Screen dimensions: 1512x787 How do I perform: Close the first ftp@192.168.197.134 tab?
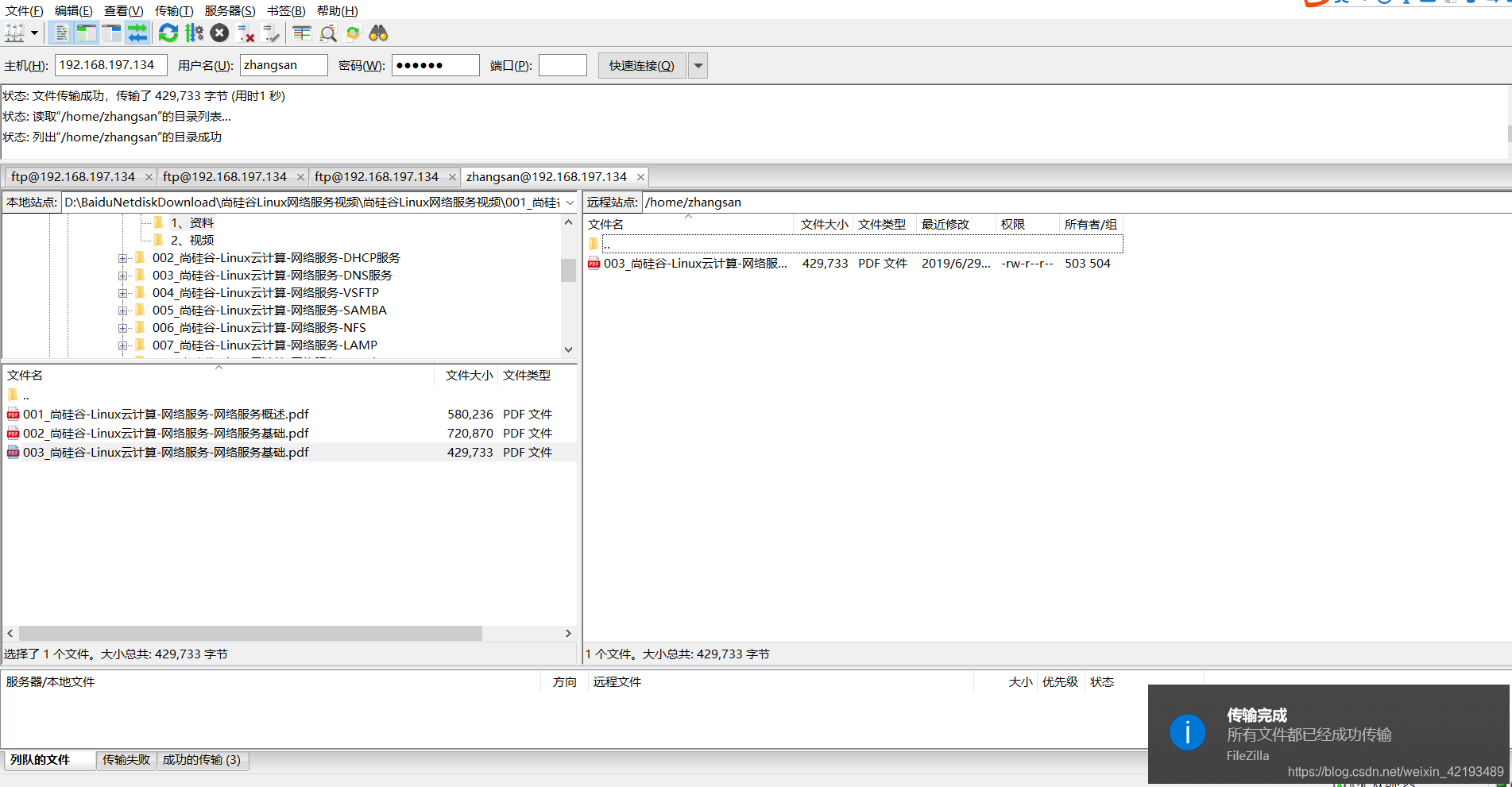pyautogui.click(x=149, y=177)
